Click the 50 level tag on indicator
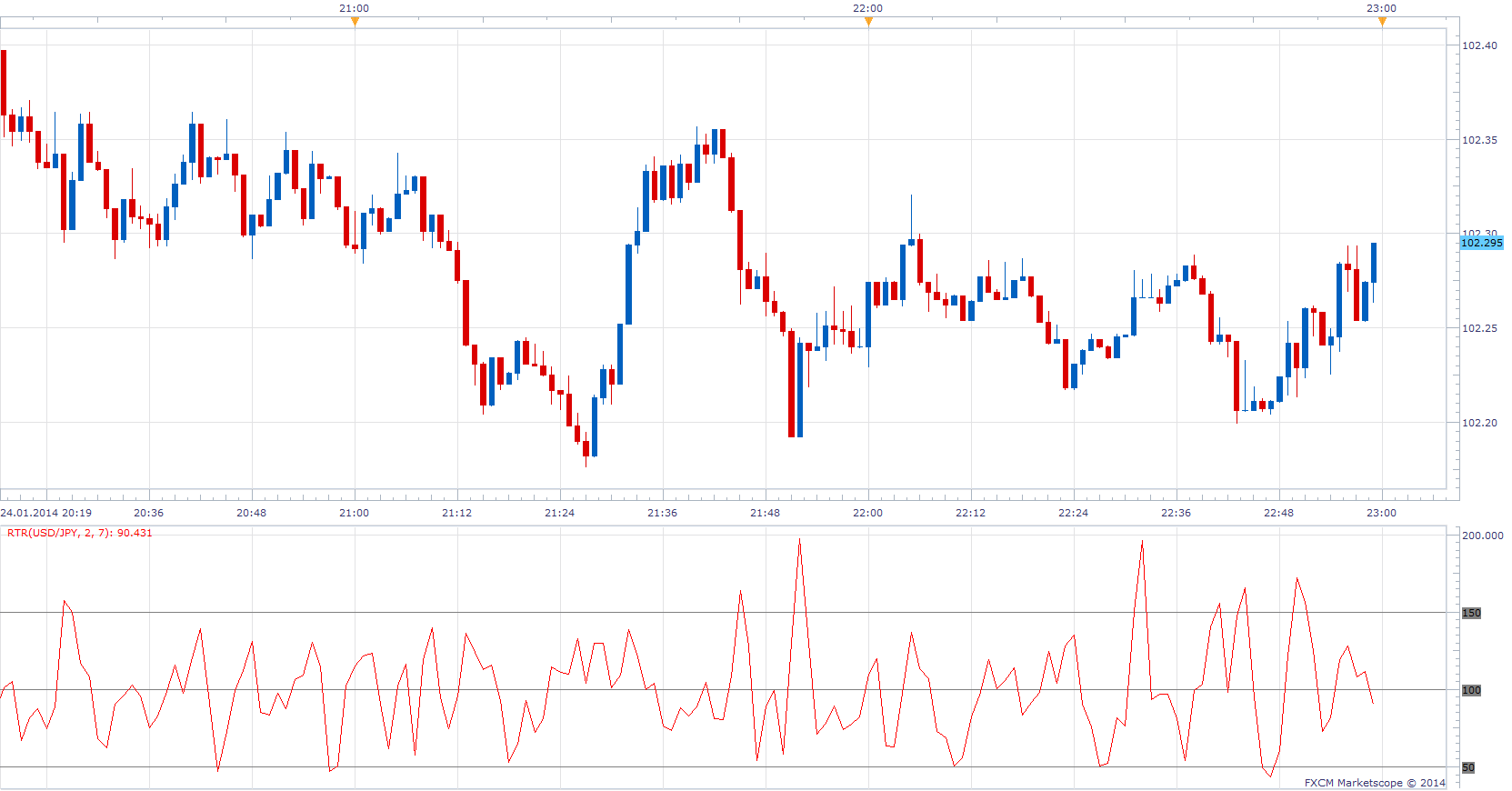Viewport: 1512px width, 791px height. [1468, 767]
